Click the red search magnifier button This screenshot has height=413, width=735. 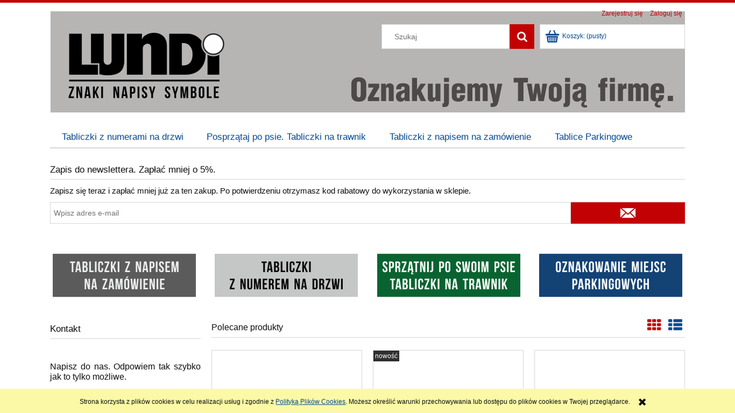[522, 37]
